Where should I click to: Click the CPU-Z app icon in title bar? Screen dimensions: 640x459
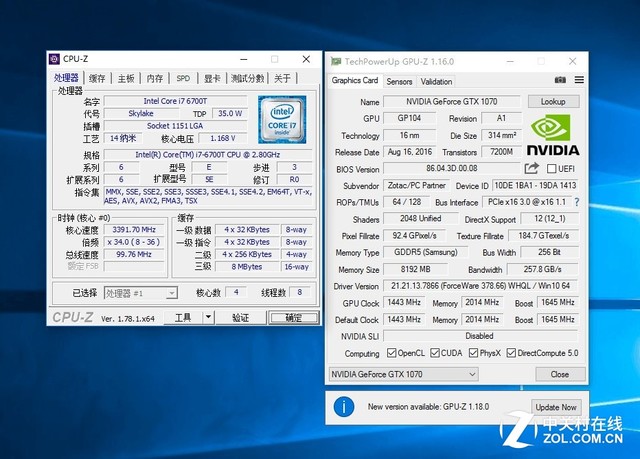(x=55, y=59)
